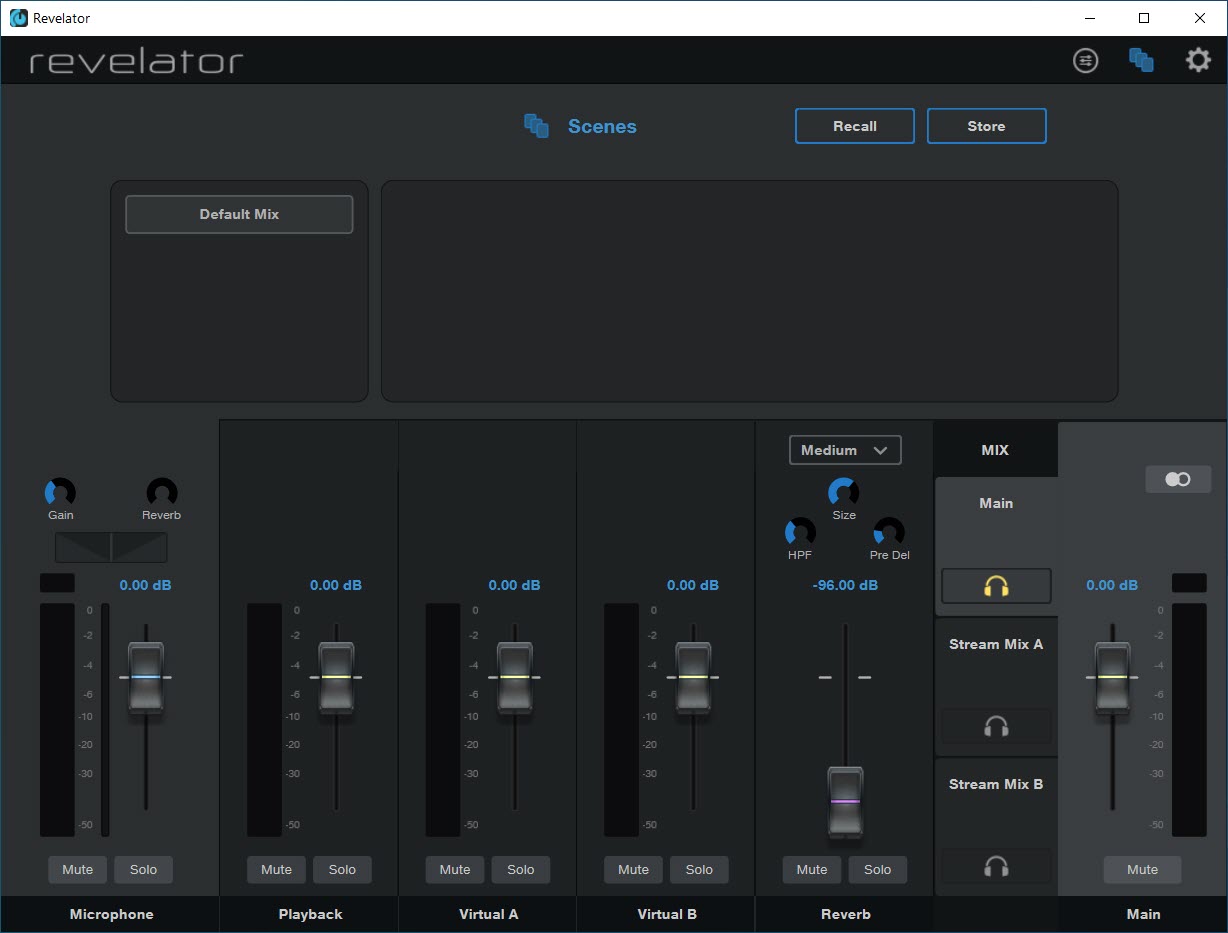Select the Default Mix scene
The height and width of the screenshot is (933, 1228).
[x=239, y=214]
